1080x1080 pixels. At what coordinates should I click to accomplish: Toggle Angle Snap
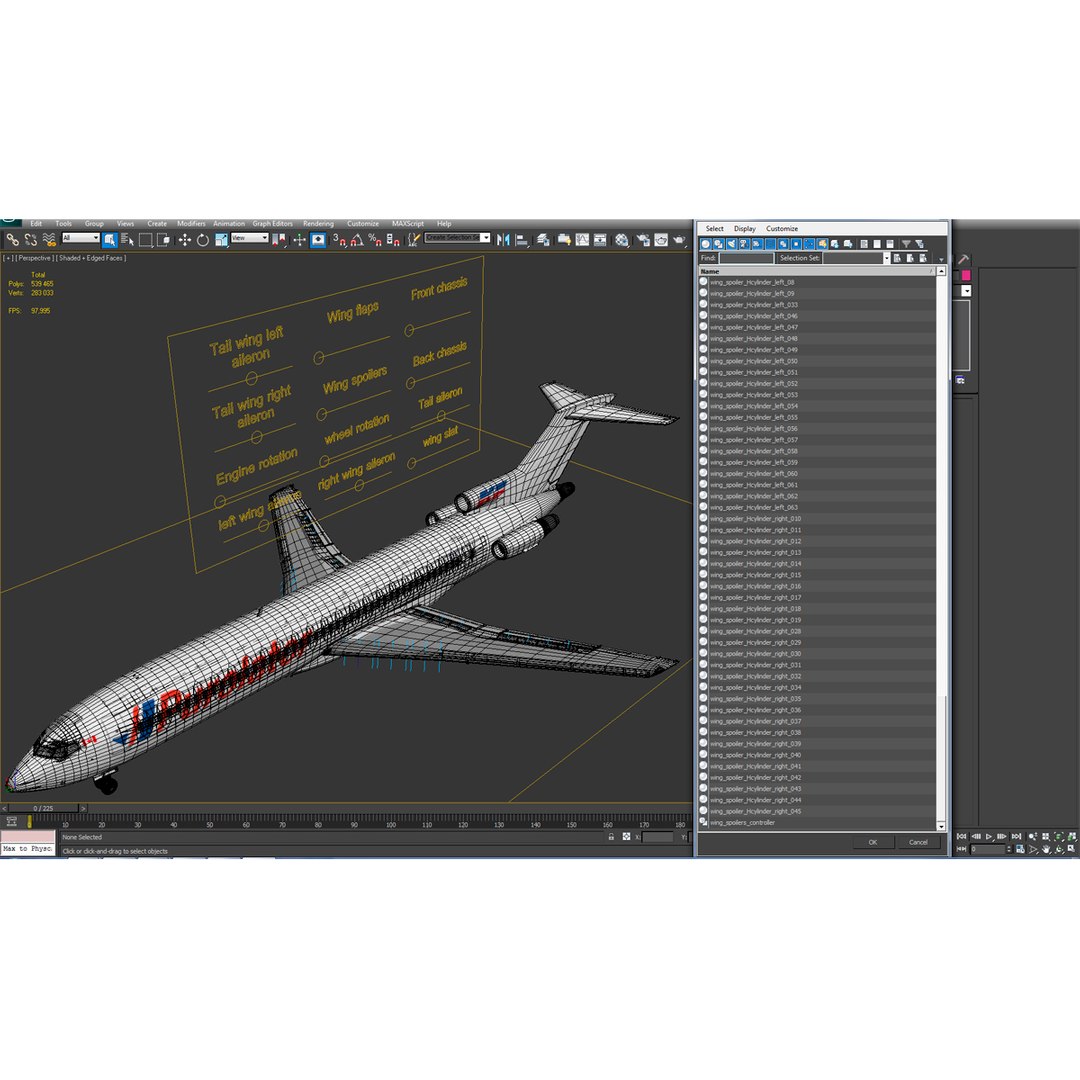coord(357,239)
